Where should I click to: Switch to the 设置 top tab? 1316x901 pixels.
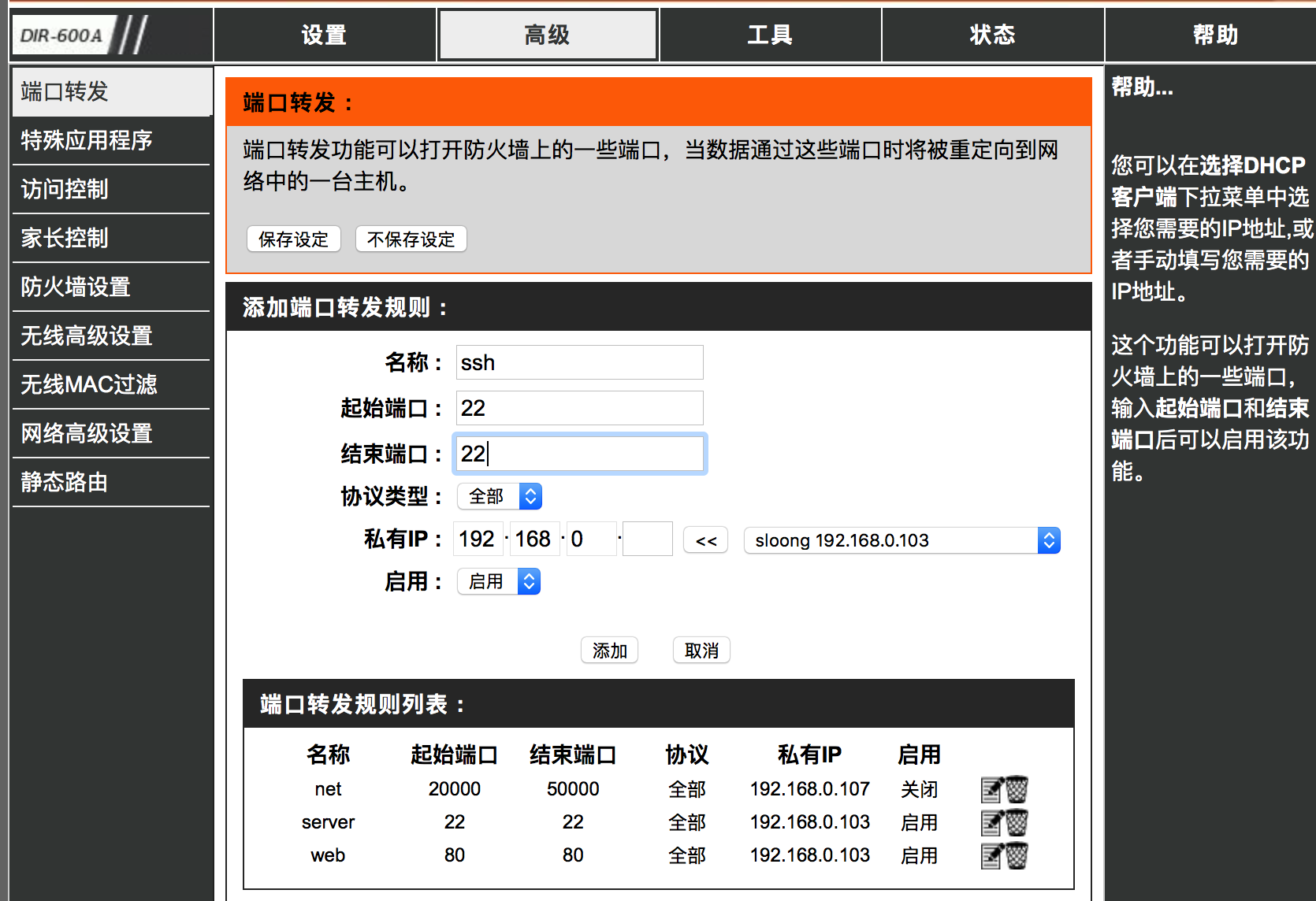pyautogui.click(x=324, y=35)
